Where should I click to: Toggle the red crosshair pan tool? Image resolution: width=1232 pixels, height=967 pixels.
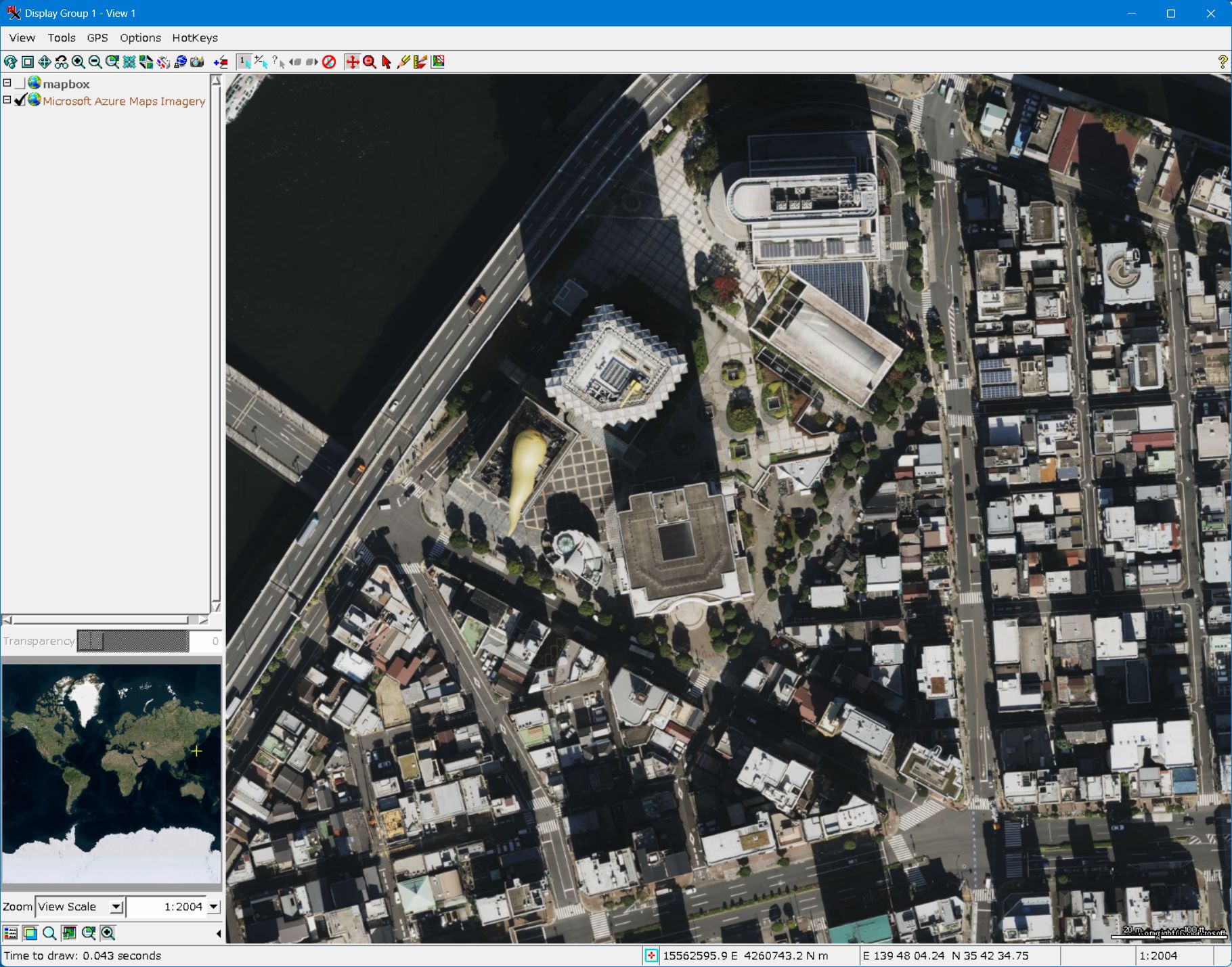pyautogui.click(x=352, y=62)
